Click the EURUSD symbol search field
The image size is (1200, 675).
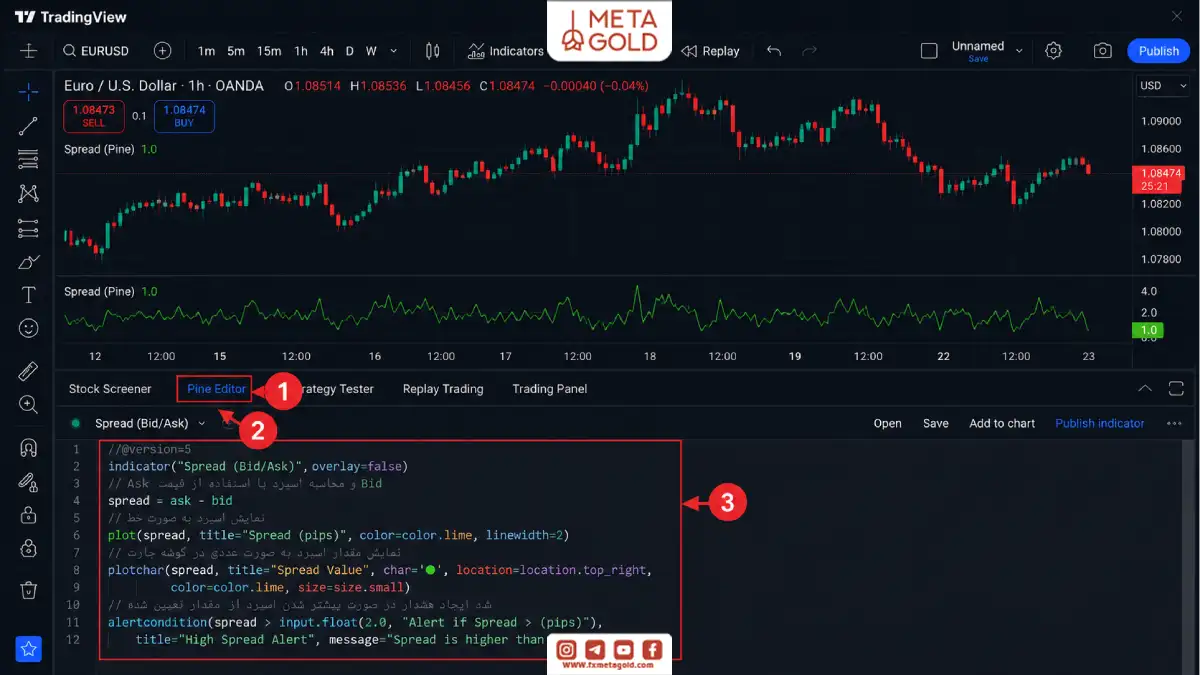click(97, 51)
